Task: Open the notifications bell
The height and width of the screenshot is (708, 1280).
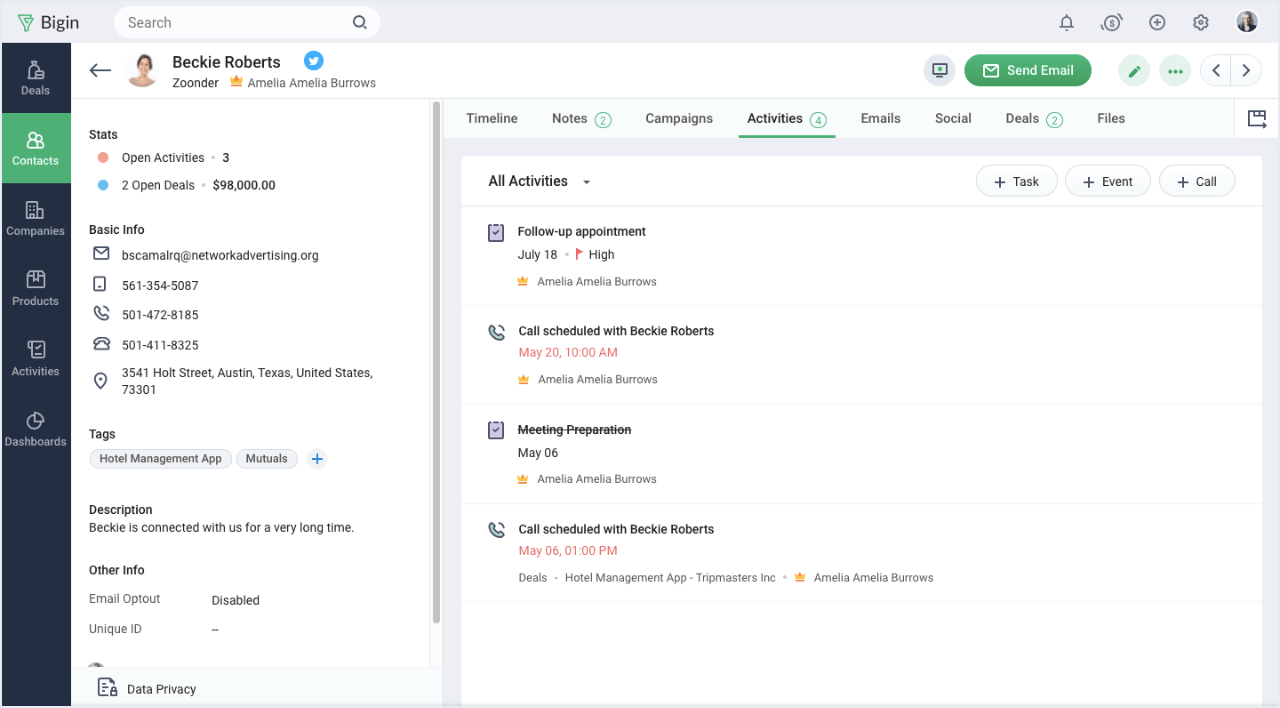Action: pyautogui.click(x=1066, y=22)
